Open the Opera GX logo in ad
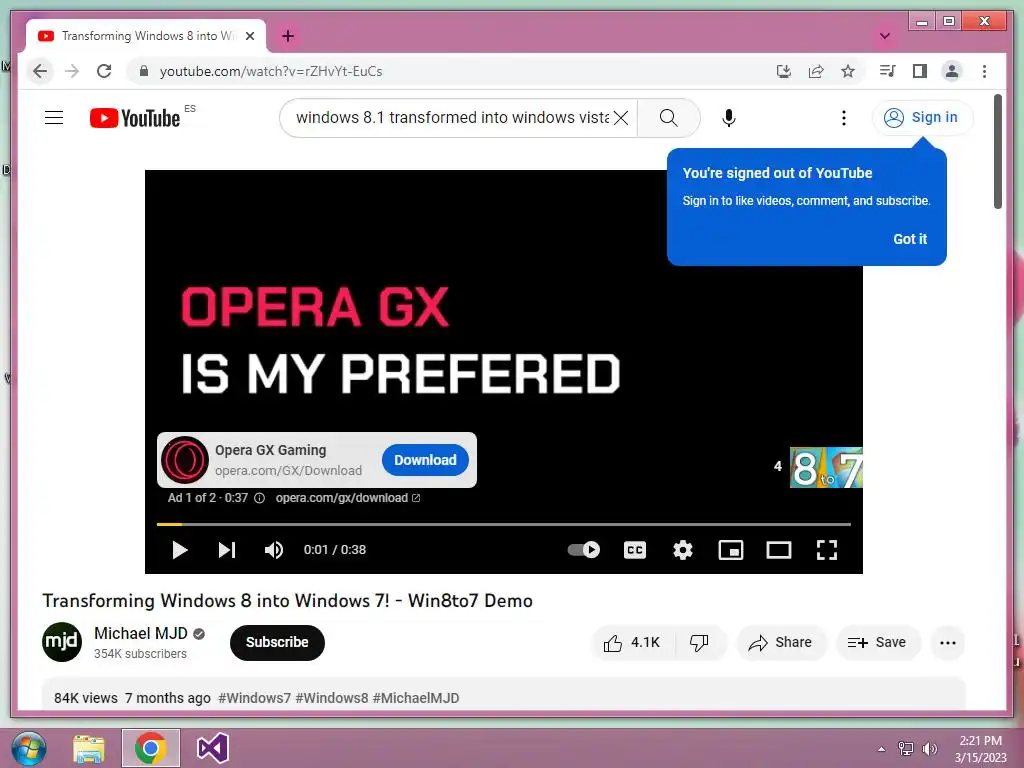 (185, 460)
